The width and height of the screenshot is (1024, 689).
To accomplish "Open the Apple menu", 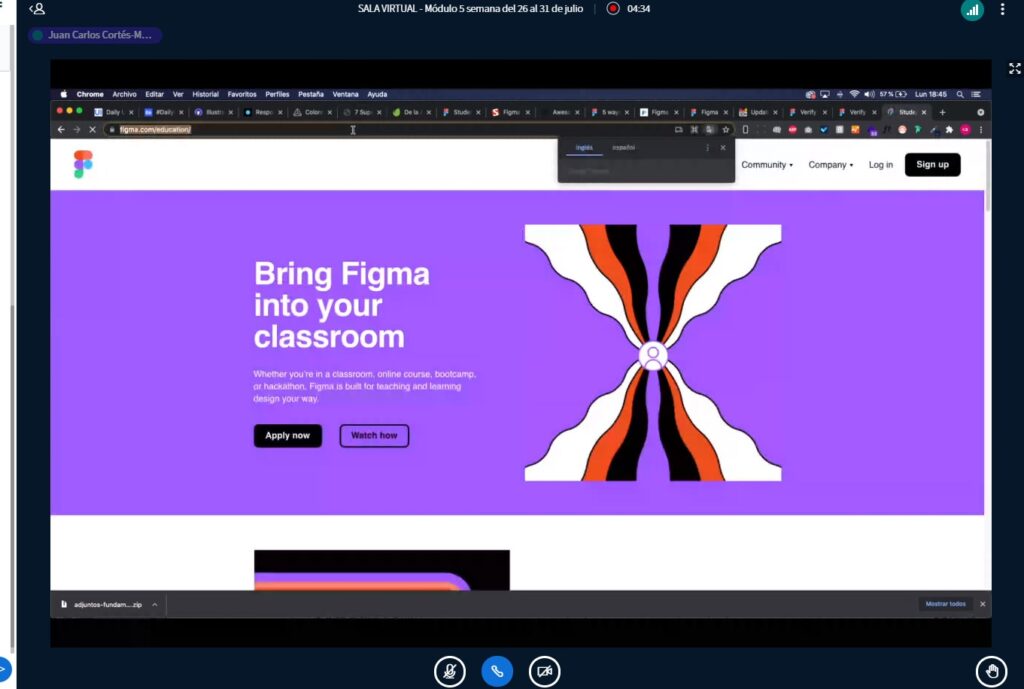I will tap(63, 94).
